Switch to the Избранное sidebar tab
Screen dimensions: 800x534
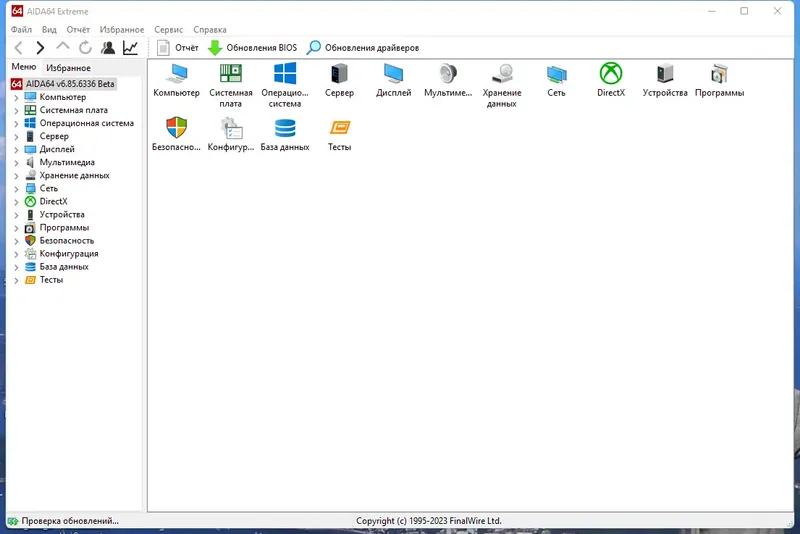pos(68,68)
